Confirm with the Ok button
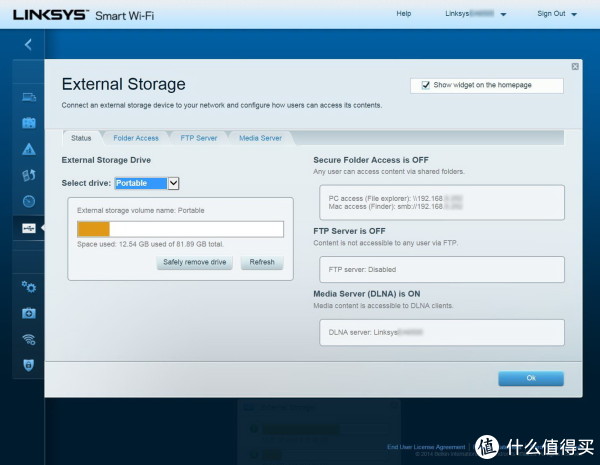 click(x=531, y=378)
